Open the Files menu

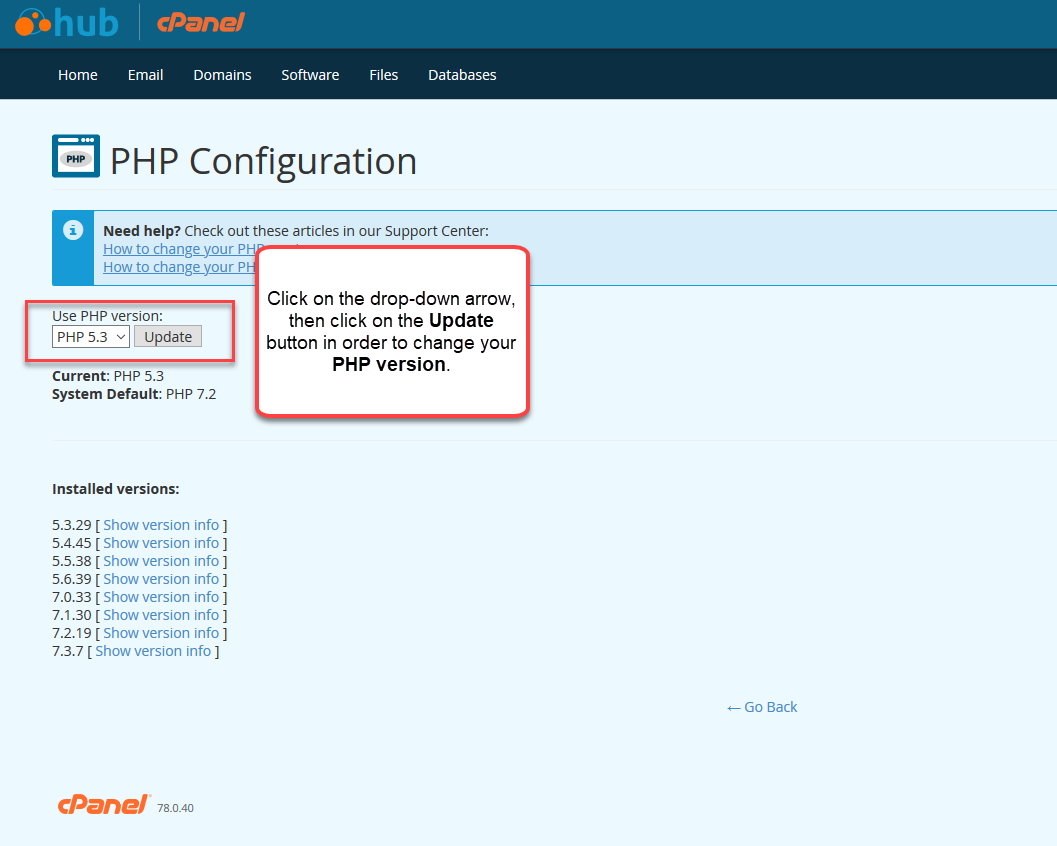(383, 75)
